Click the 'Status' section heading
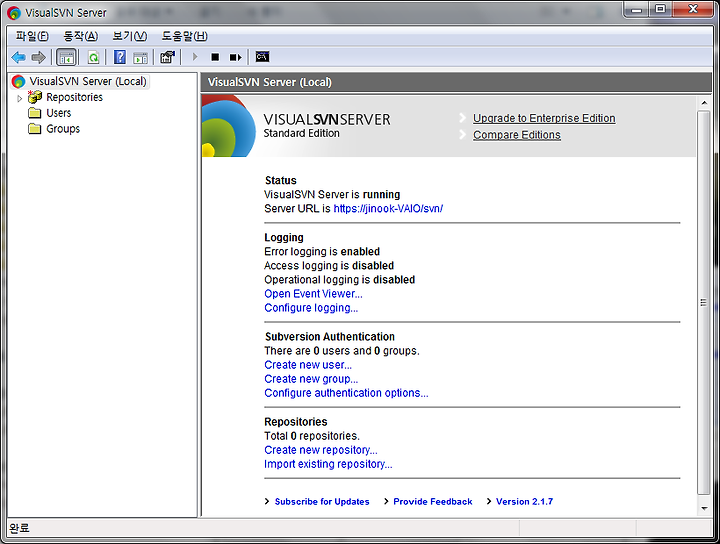The height and width of the screenshot is (544, 720). pyautogui.click(x=281, y=180)
